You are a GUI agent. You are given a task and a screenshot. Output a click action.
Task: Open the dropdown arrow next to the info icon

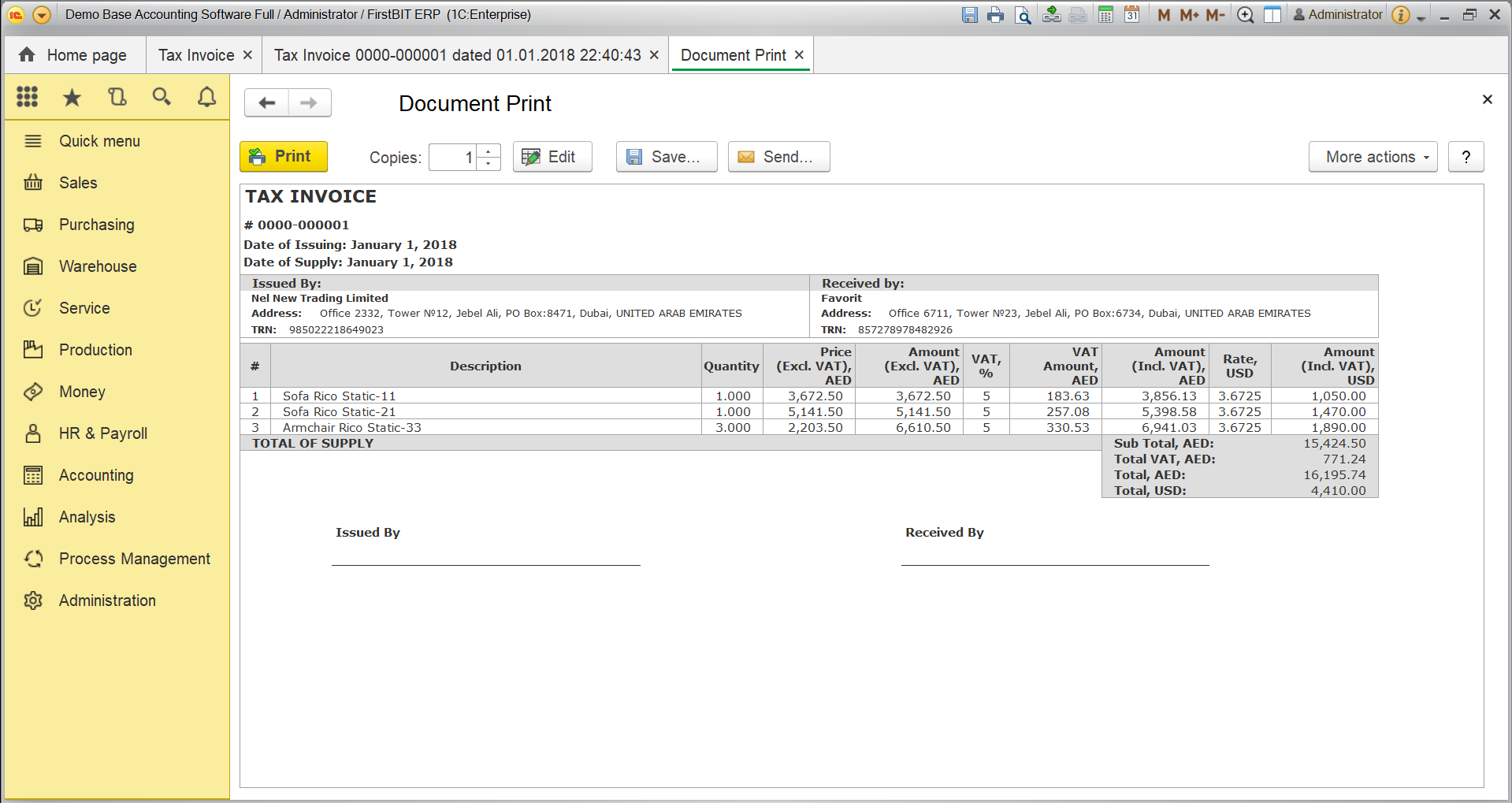(1421, 14)
